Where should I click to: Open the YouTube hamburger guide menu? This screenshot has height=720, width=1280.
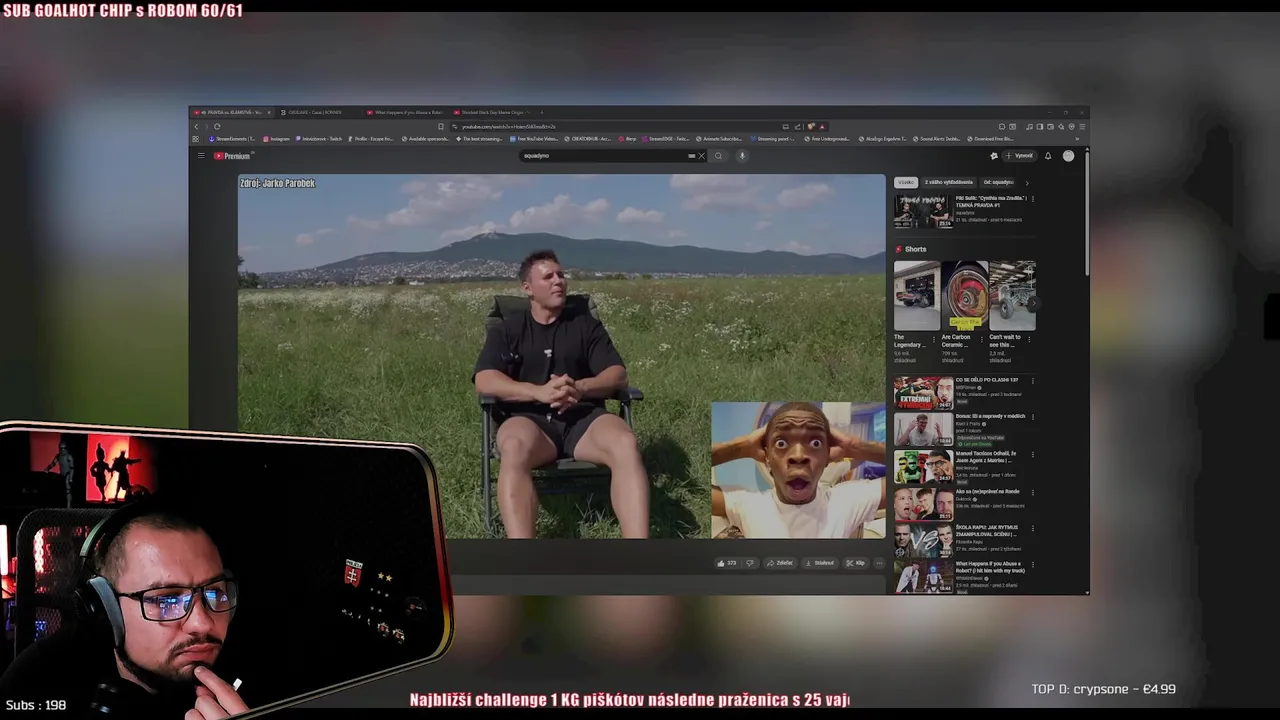201,156
